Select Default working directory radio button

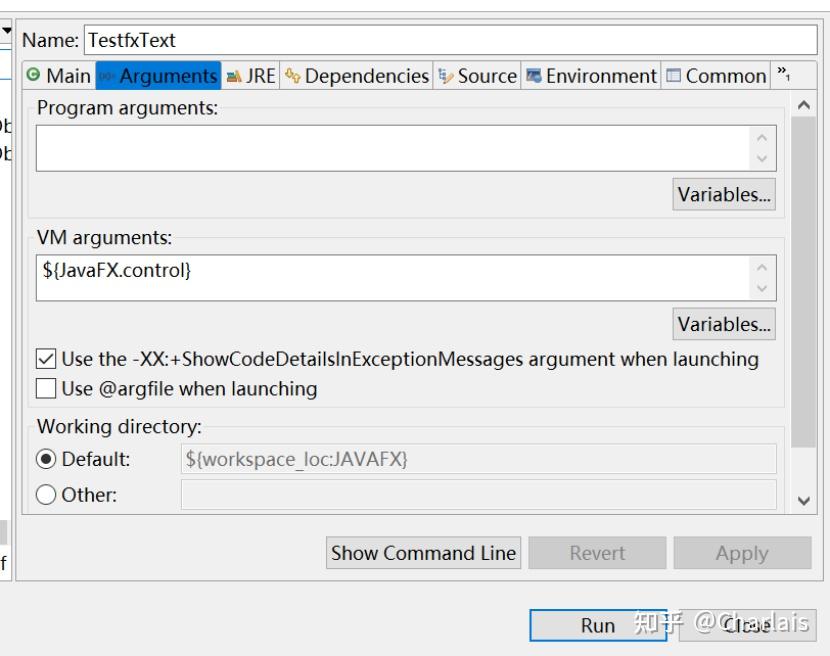point(46,459)
